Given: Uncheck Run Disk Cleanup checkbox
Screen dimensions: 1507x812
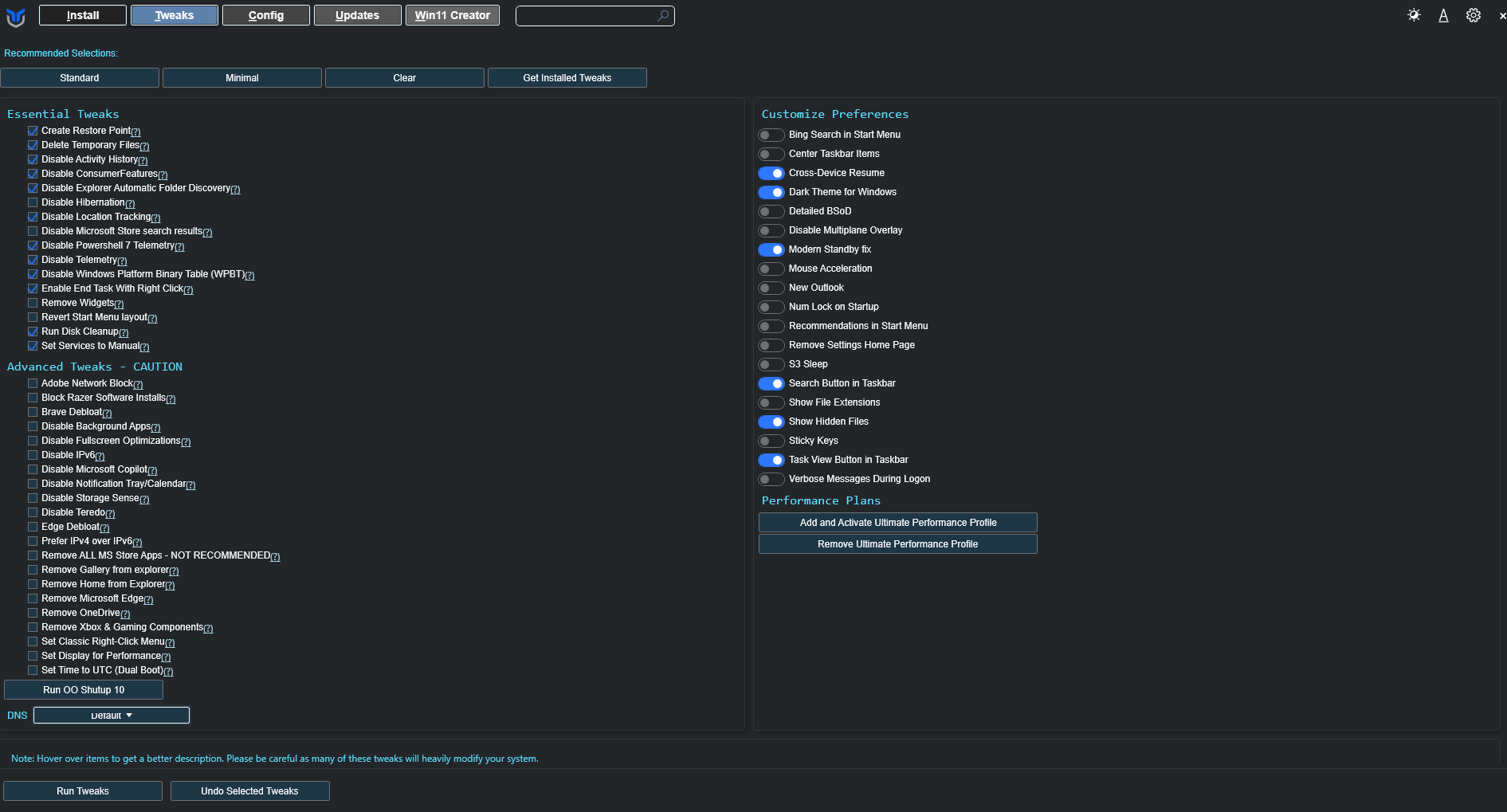Looking at the screenshot, I should click(x=33, y=331).
